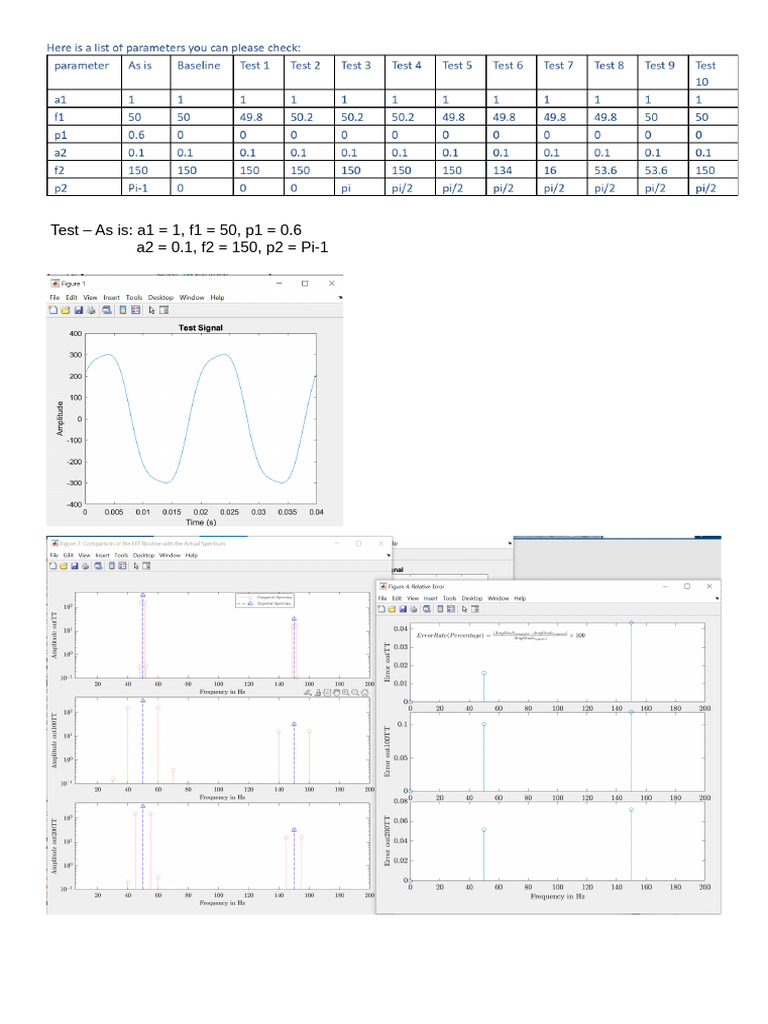This screenshot has width=768, height=1024.
Task: Click Open File icon in Figure 4 toolbar
Action: 392,609
